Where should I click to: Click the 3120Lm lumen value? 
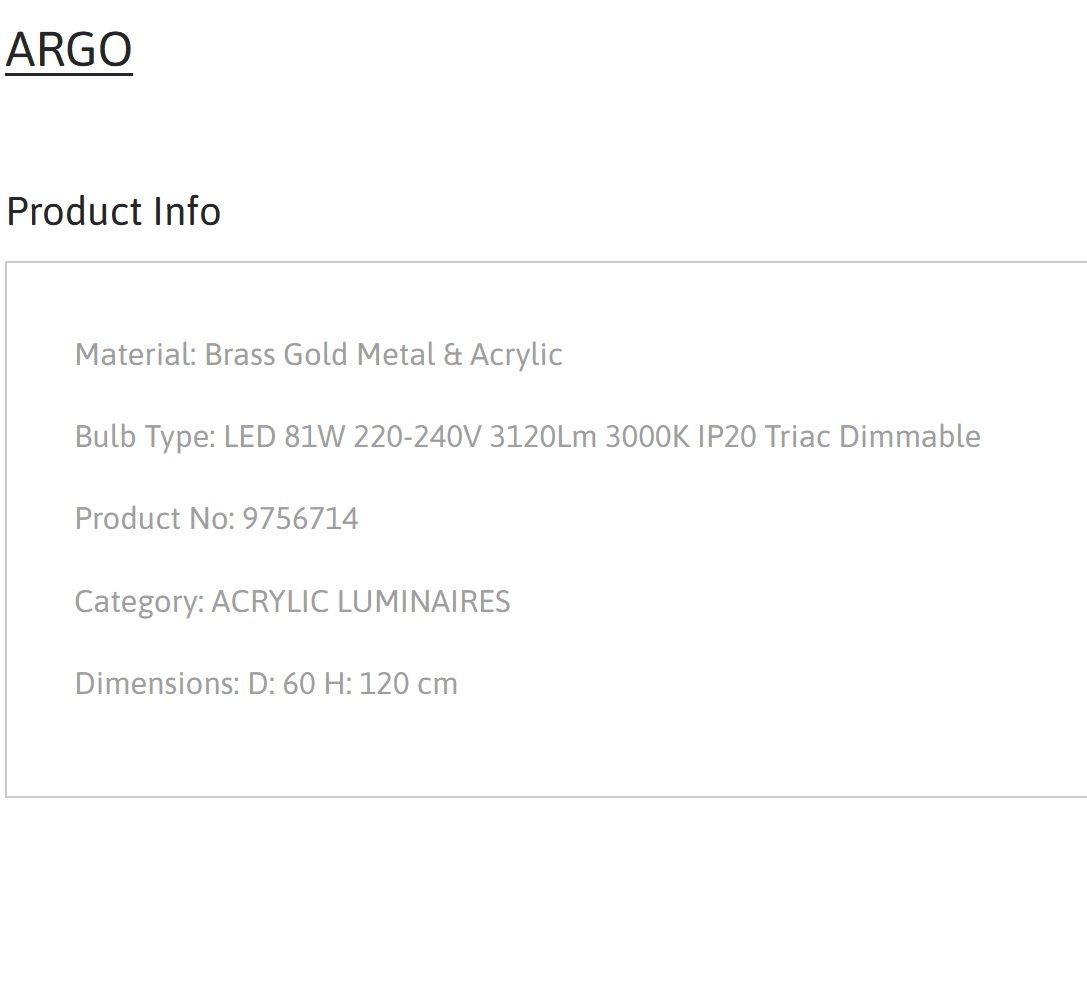(543, 437)
